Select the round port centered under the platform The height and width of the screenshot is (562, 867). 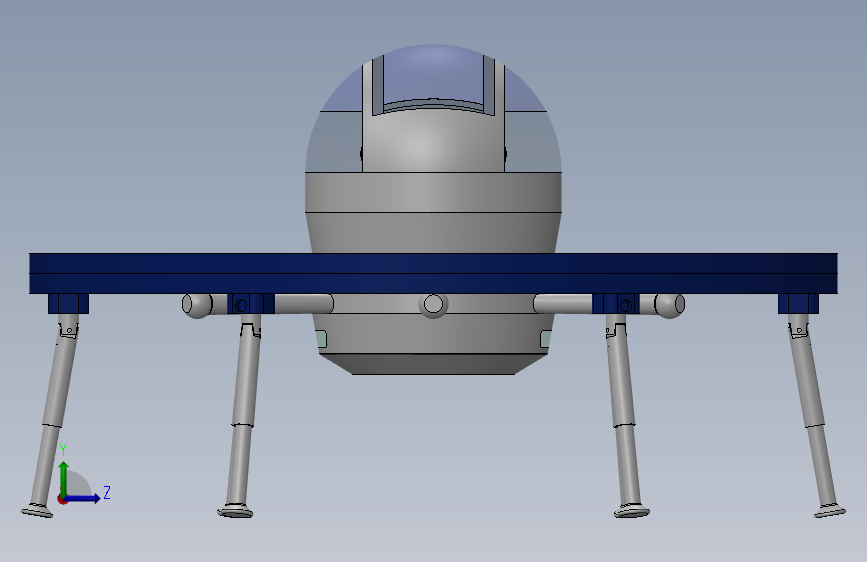pos(434,304)
